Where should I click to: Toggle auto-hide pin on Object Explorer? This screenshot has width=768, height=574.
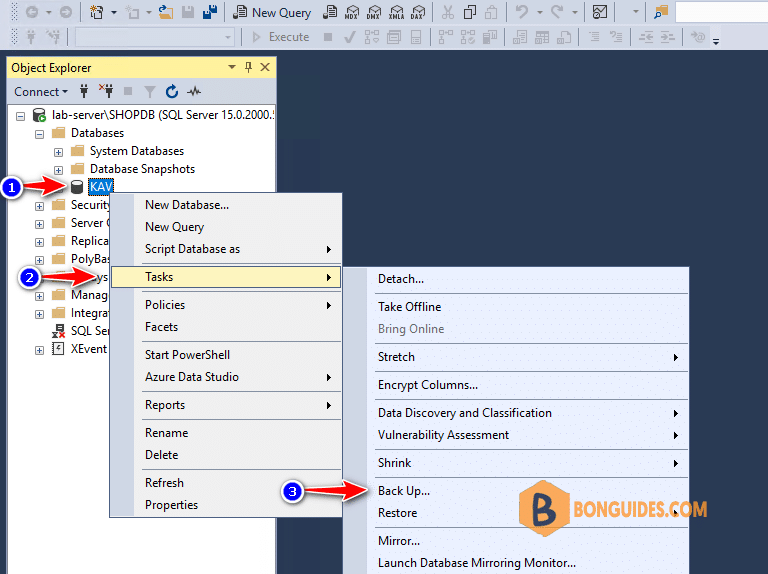coord(248,67)
